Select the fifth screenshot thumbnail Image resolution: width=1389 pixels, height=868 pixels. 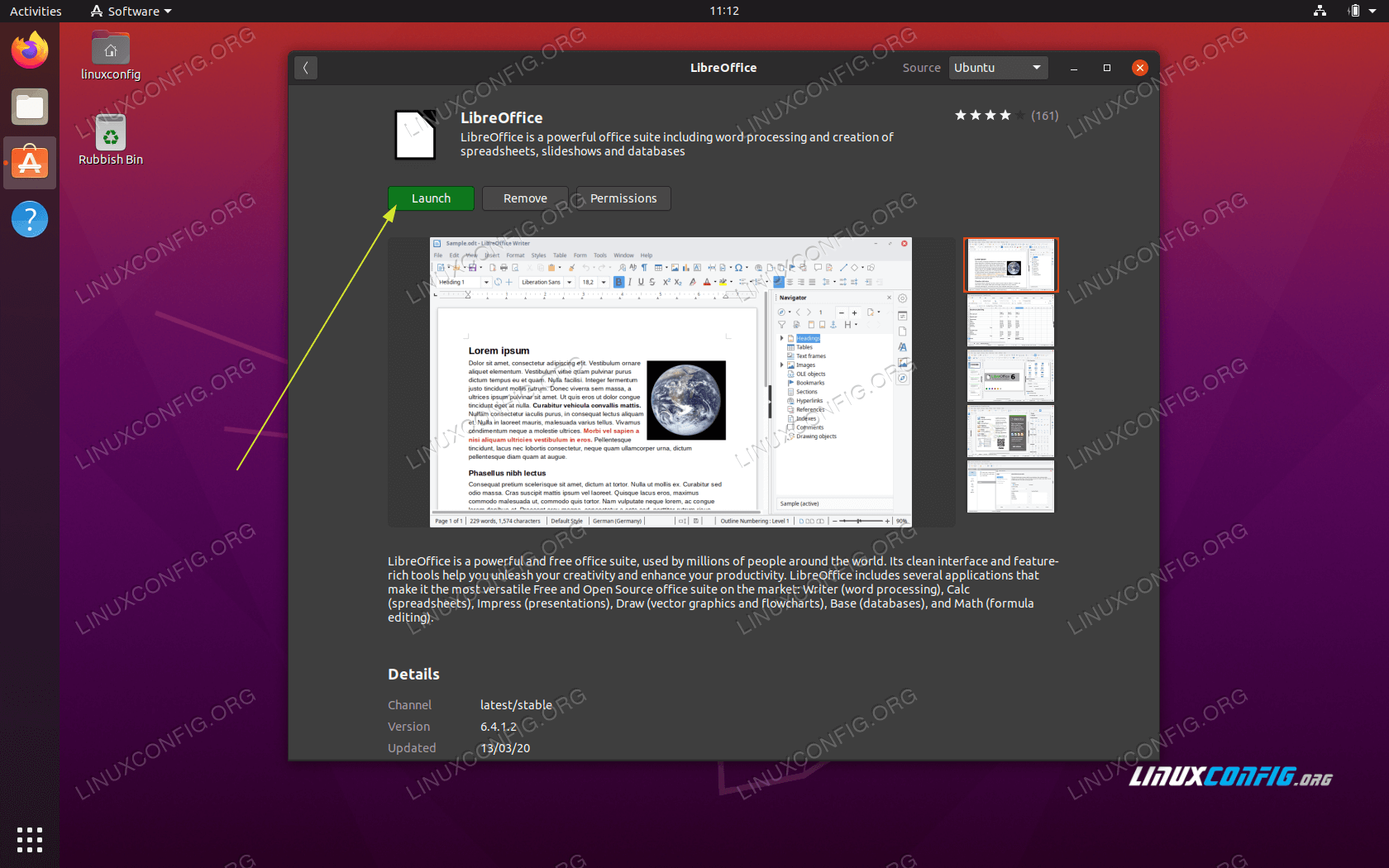pyautogui.click(x=1010, y=486)
